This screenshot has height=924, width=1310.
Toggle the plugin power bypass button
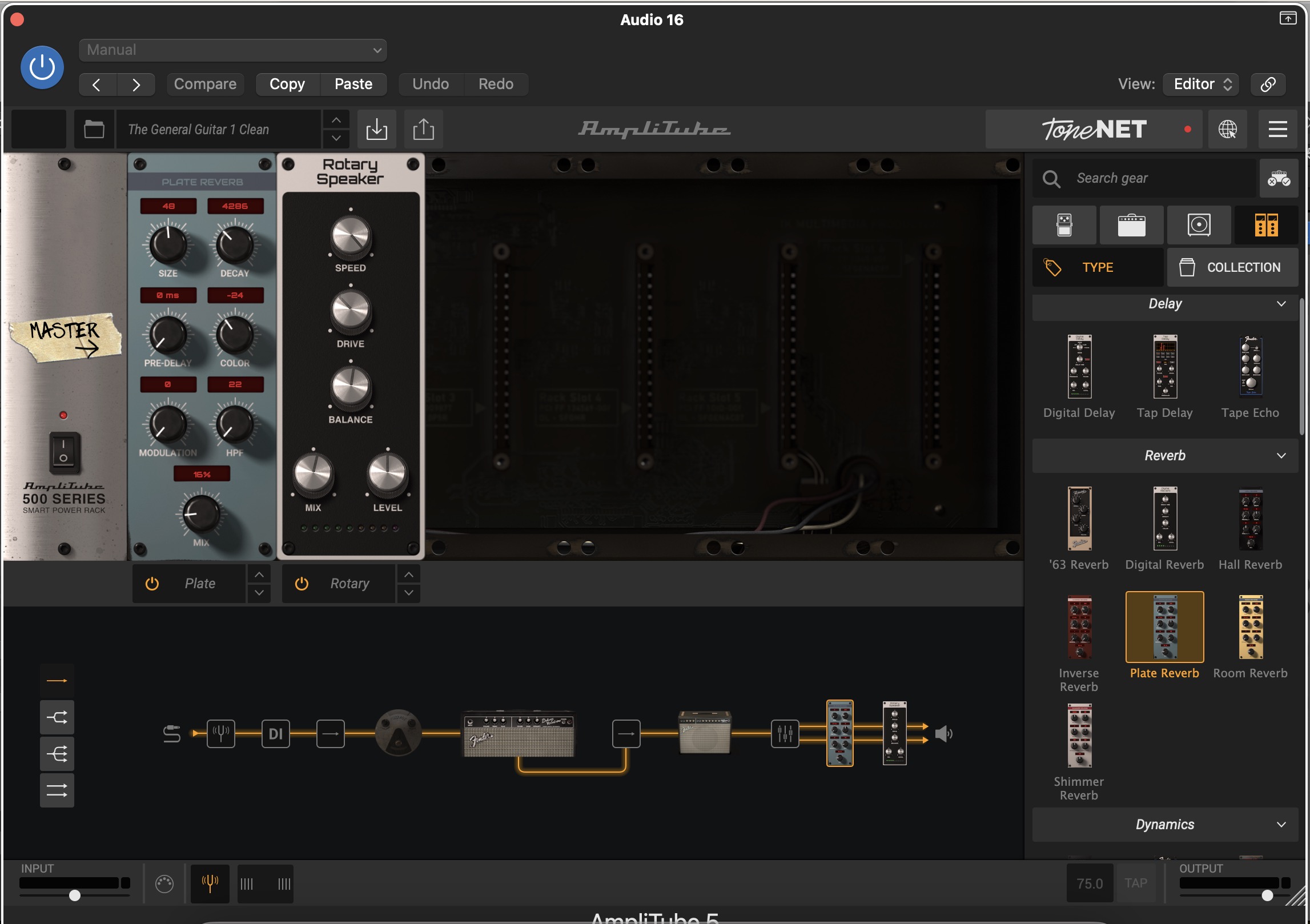tap(42, 67)
